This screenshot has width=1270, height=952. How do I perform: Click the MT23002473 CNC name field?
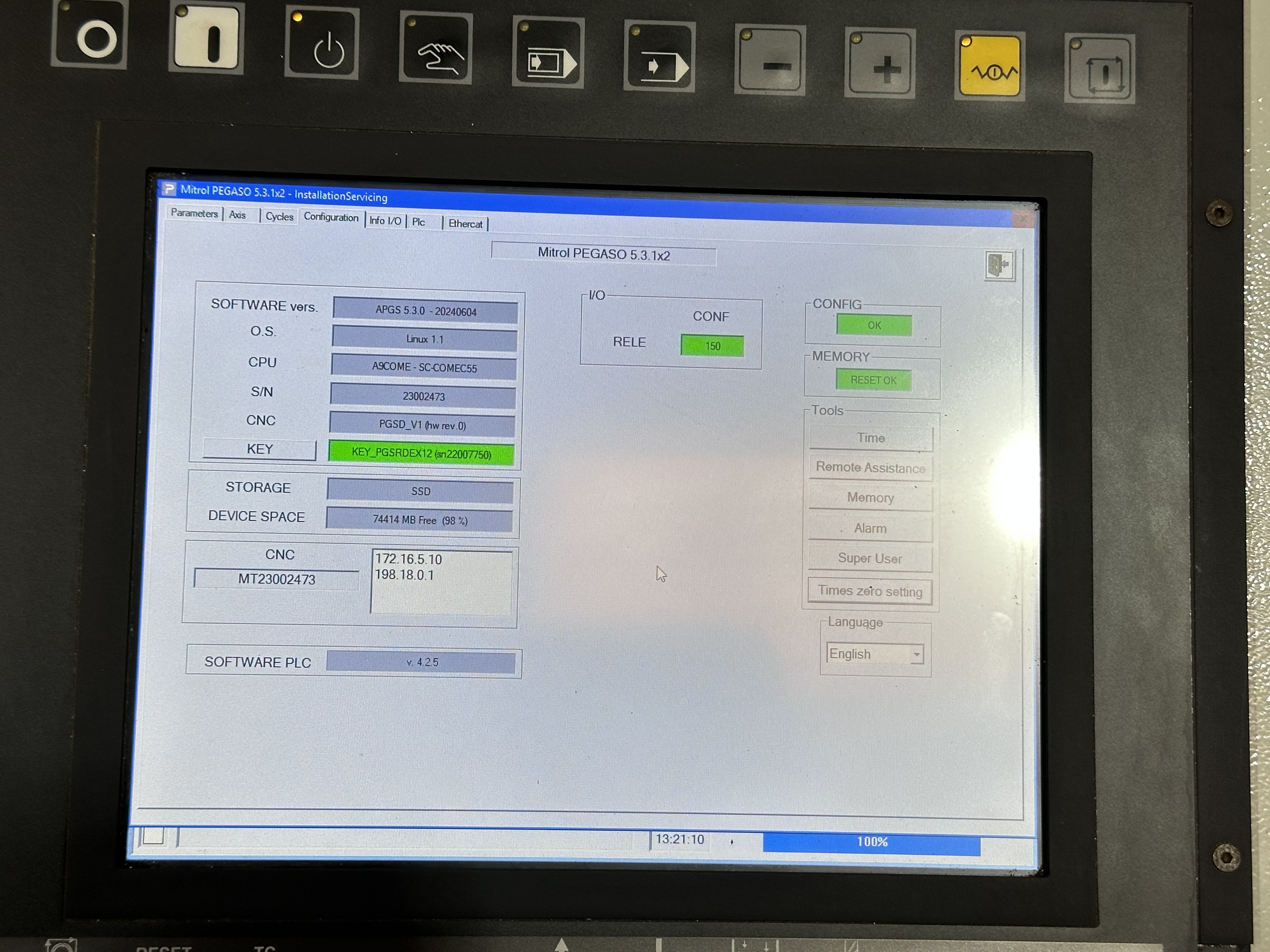[x=276, y=579]
